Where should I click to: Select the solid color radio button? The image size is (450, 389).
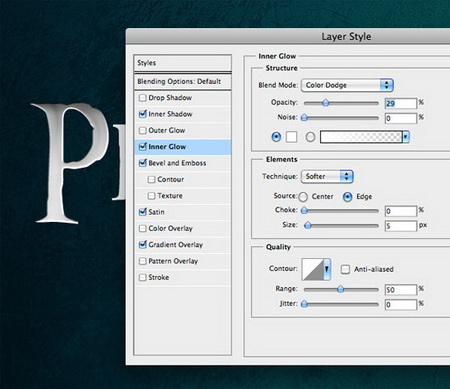[x=276, y=137]
